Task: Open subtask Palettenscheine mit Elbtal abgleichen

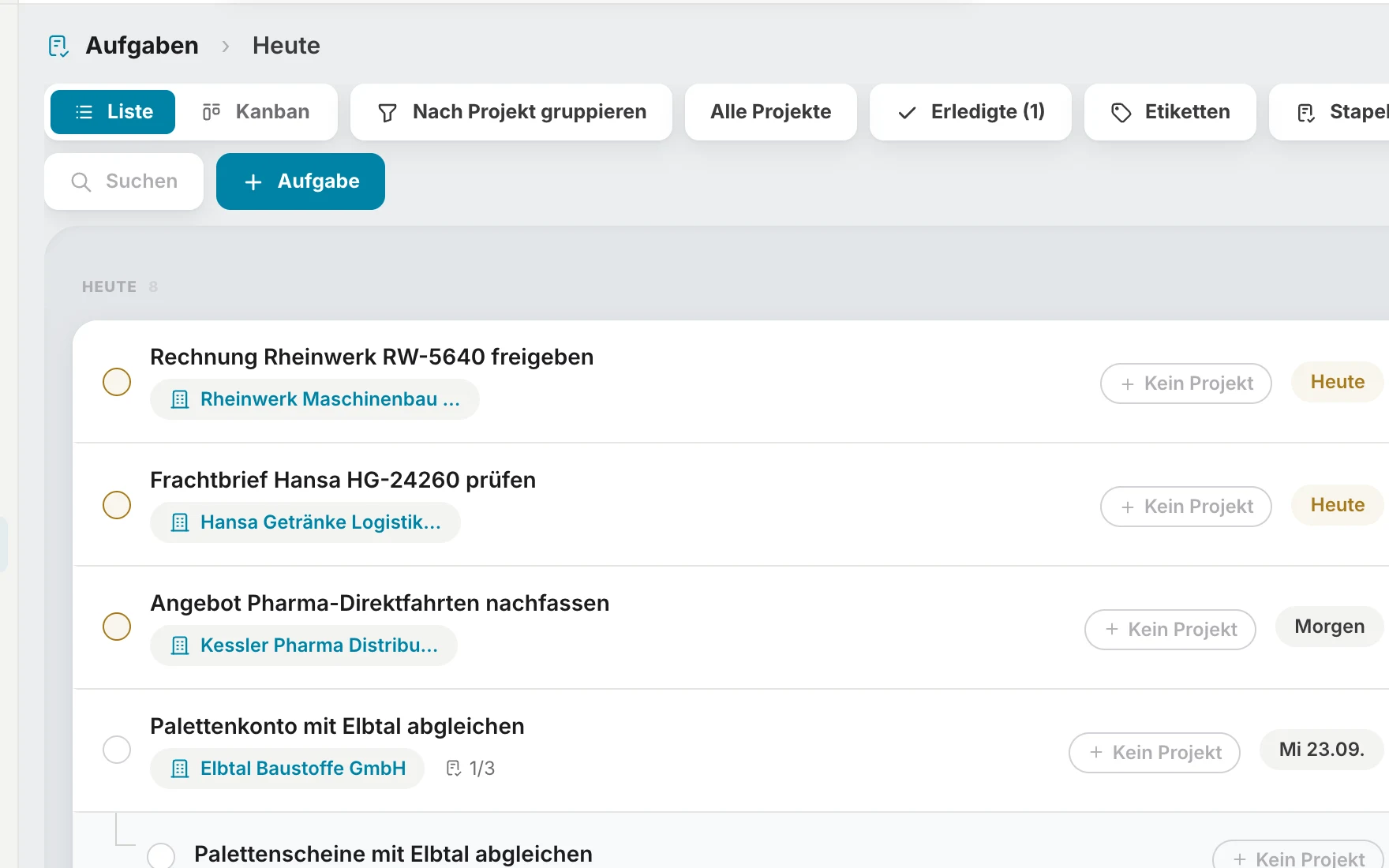Action: [x=393, y=854]
